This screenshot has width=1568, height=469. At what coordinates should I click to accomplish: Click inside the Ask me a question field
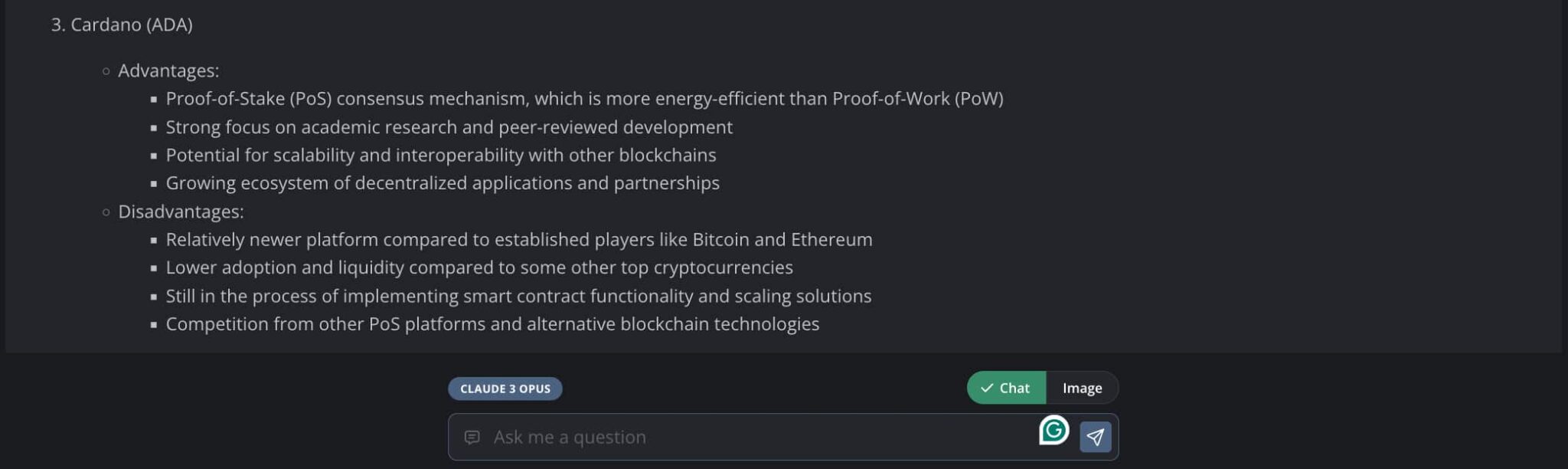pos(689,436)
